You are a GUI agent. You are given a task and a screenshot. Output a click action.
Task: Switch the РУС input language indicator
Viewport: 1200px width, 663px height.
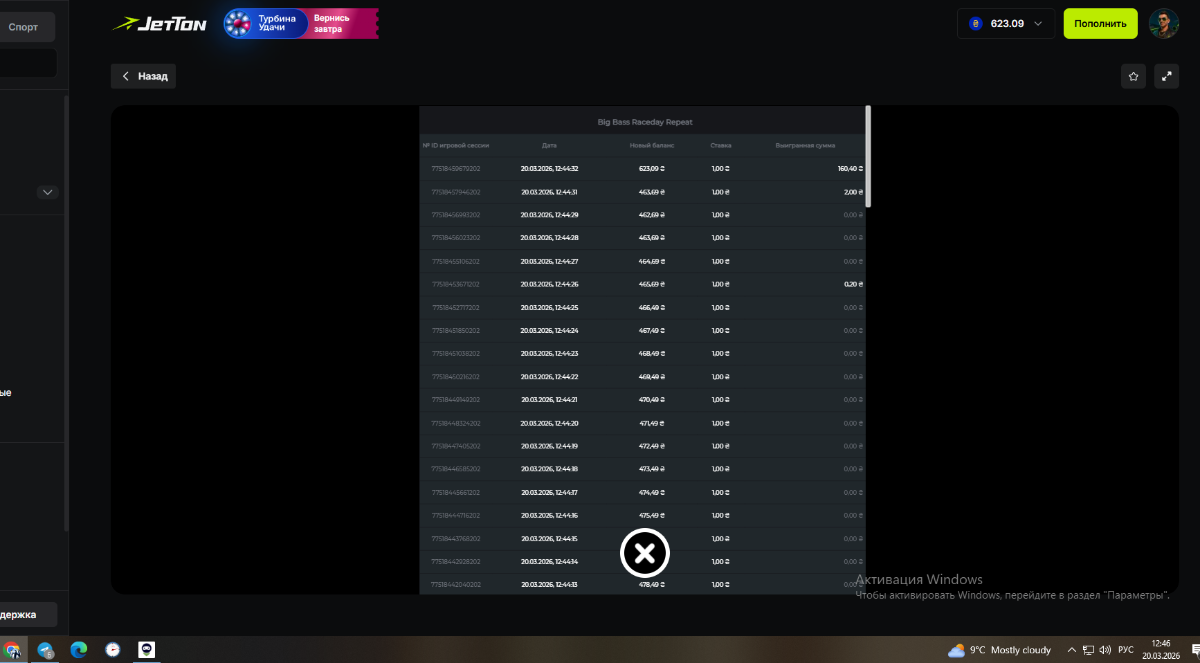[1125, 650]
